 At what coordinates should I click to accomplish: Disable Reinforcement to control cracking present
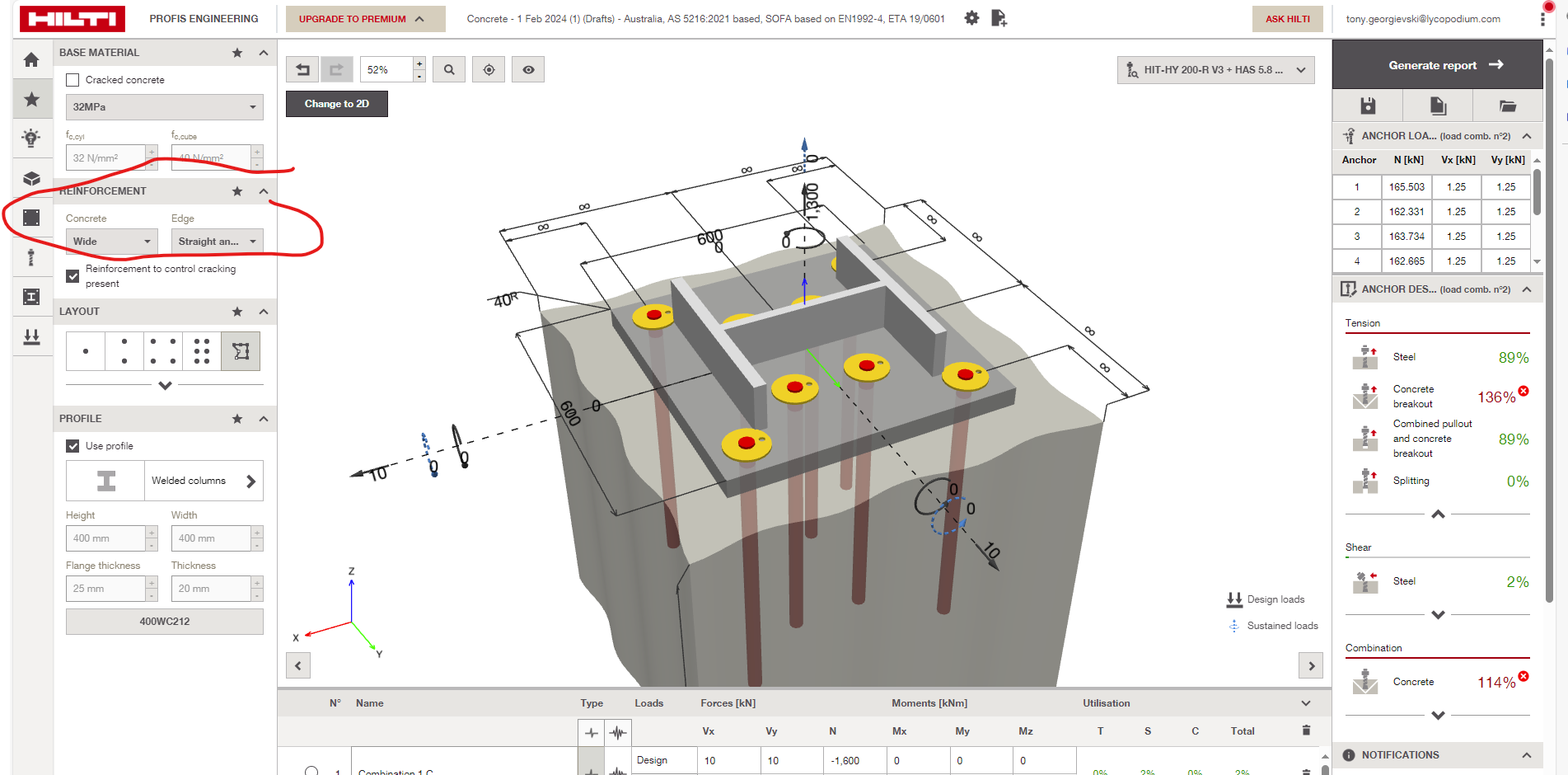(73, 276)
